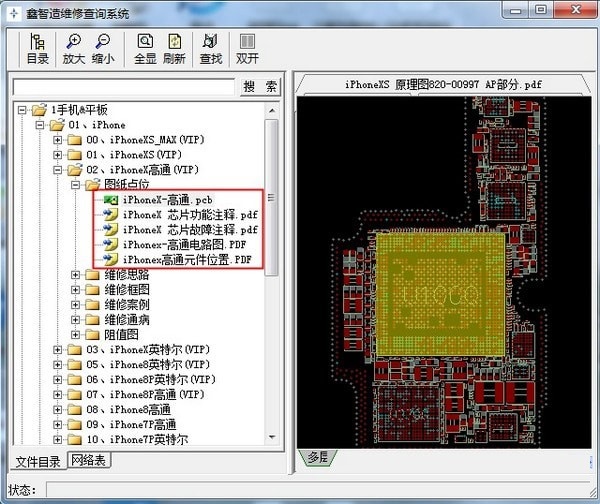Image resolution: width=600 pixels, height=504 pixels.
Task: Refresh the view using 刷新 icon
Action: (174, 49)
